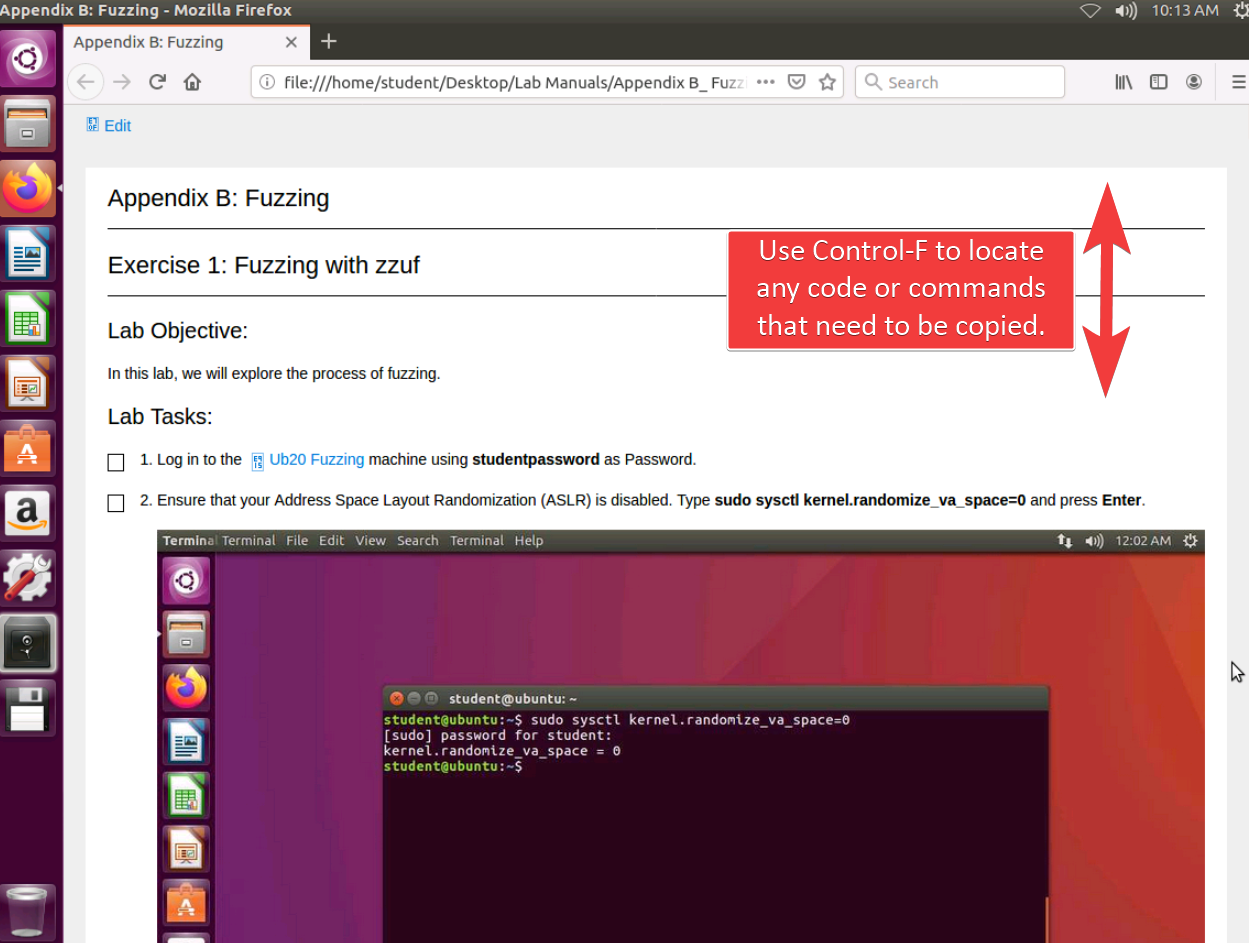Save page to Pocket icon
1249x943 pixels.
pyautogui.click(x=796, y=82)
